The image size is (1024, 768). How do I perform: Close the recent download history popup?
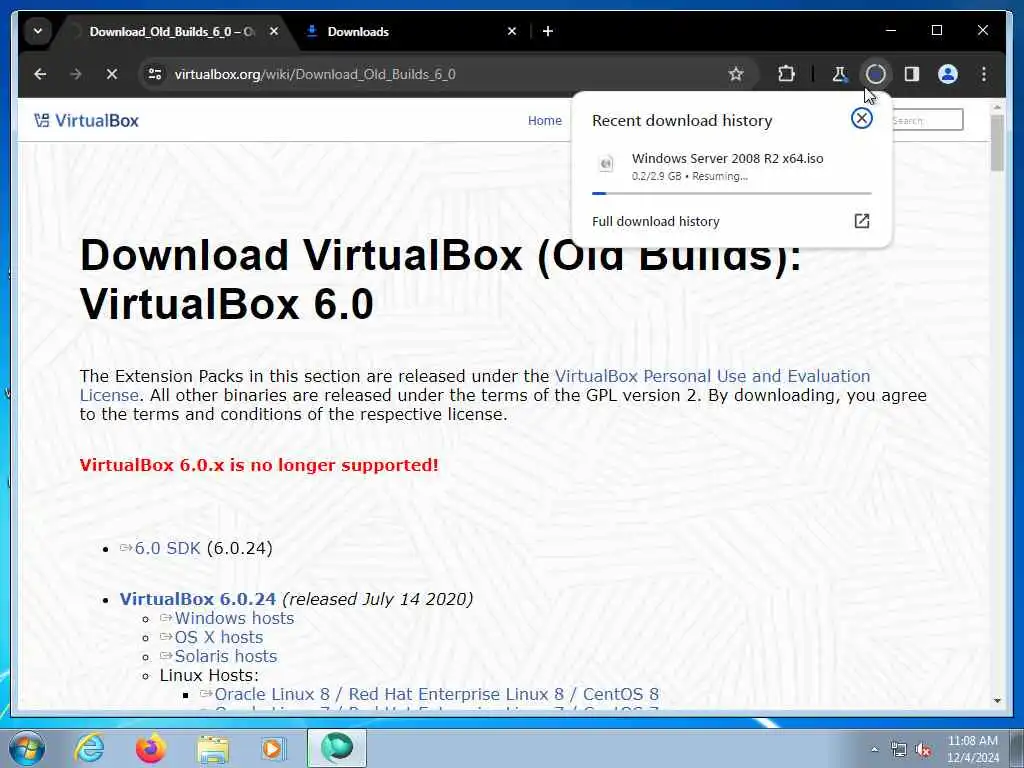[x=861, y=118]
